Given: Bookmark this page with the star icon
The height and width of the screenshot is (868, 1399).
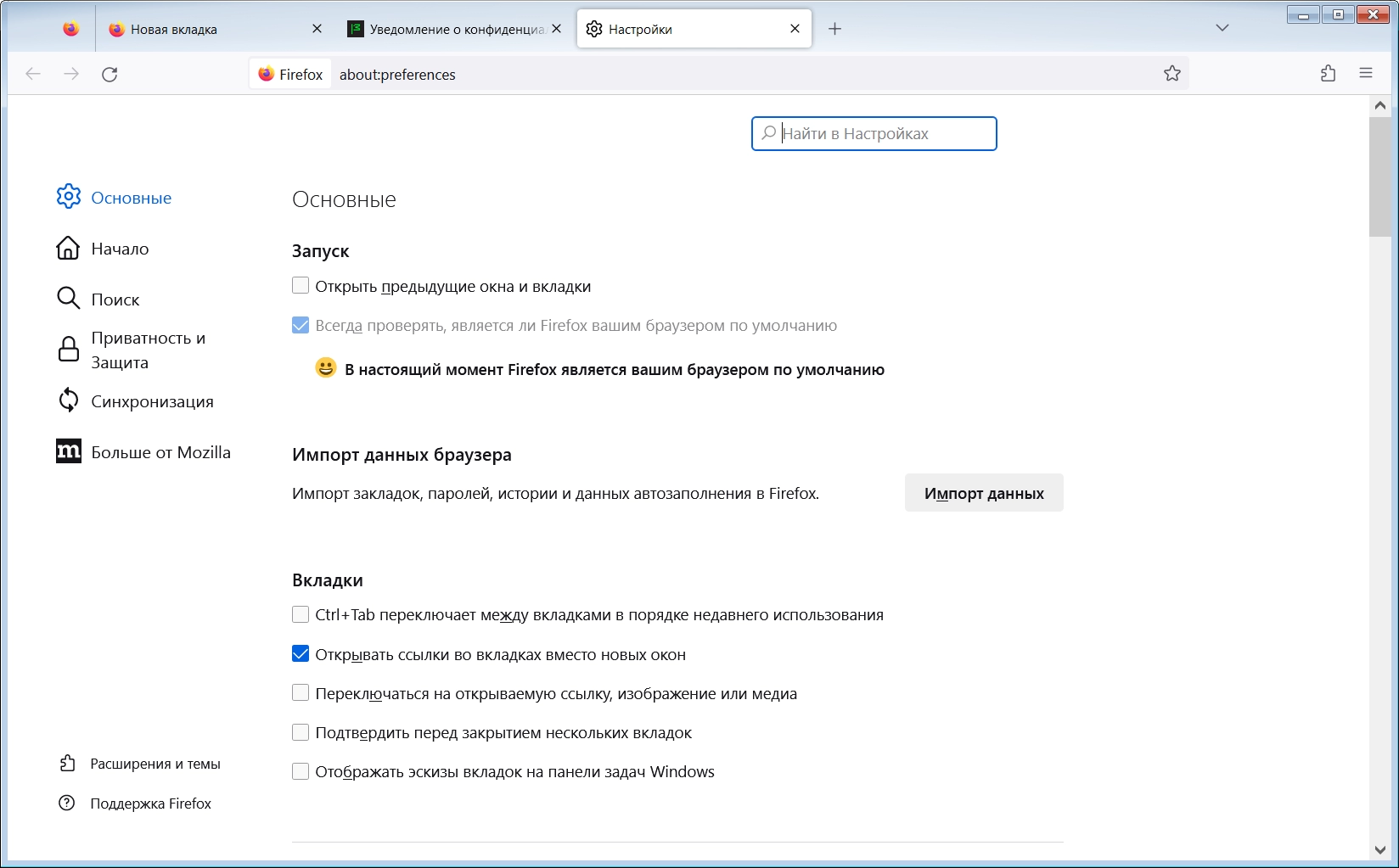Looking at the screenshot, I should tap(1172, 74).
